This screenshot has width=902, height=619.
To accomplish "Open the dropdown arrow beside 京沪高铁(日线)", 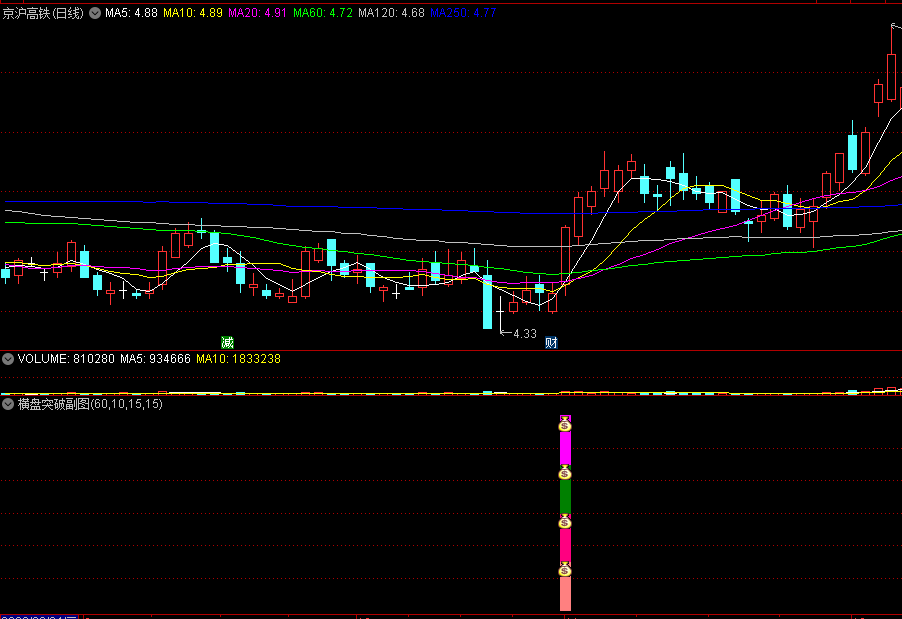I will 95,13.
